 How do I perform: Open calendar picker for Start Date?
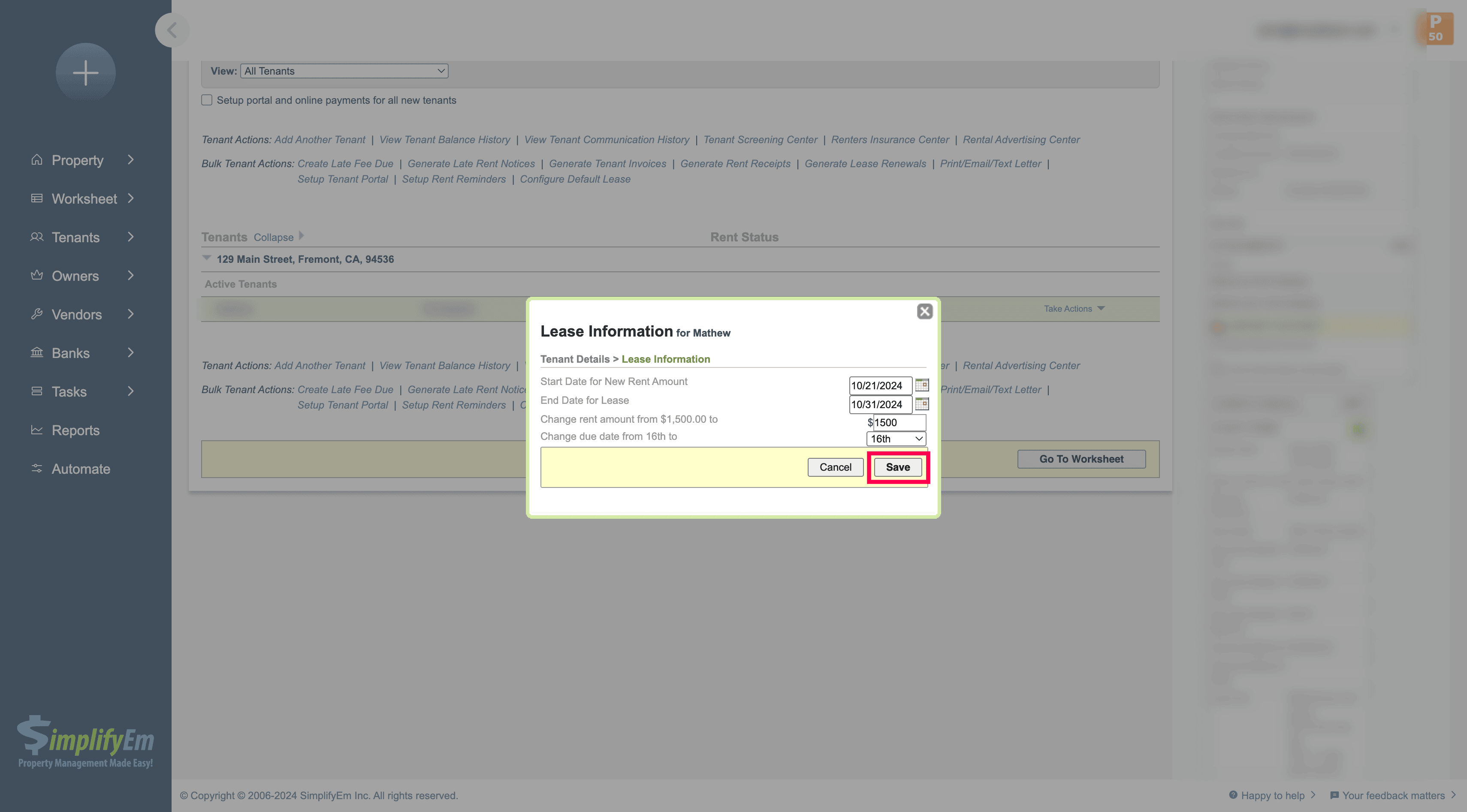click(921, 385)
